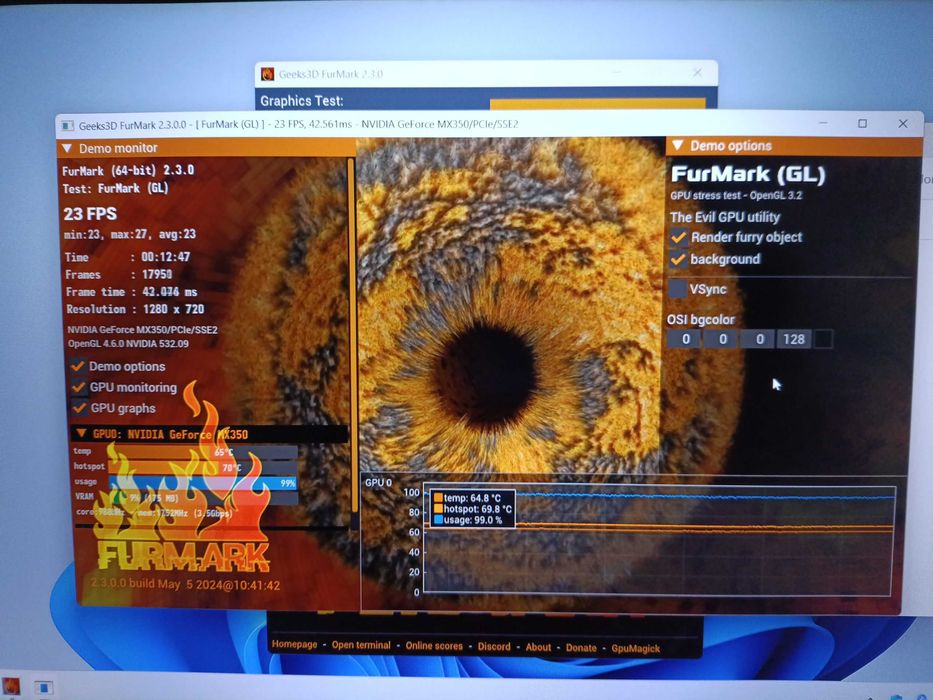
Task: Close the background Geeks3D FurMark launcher window
Action: click(x=697, y=73)
